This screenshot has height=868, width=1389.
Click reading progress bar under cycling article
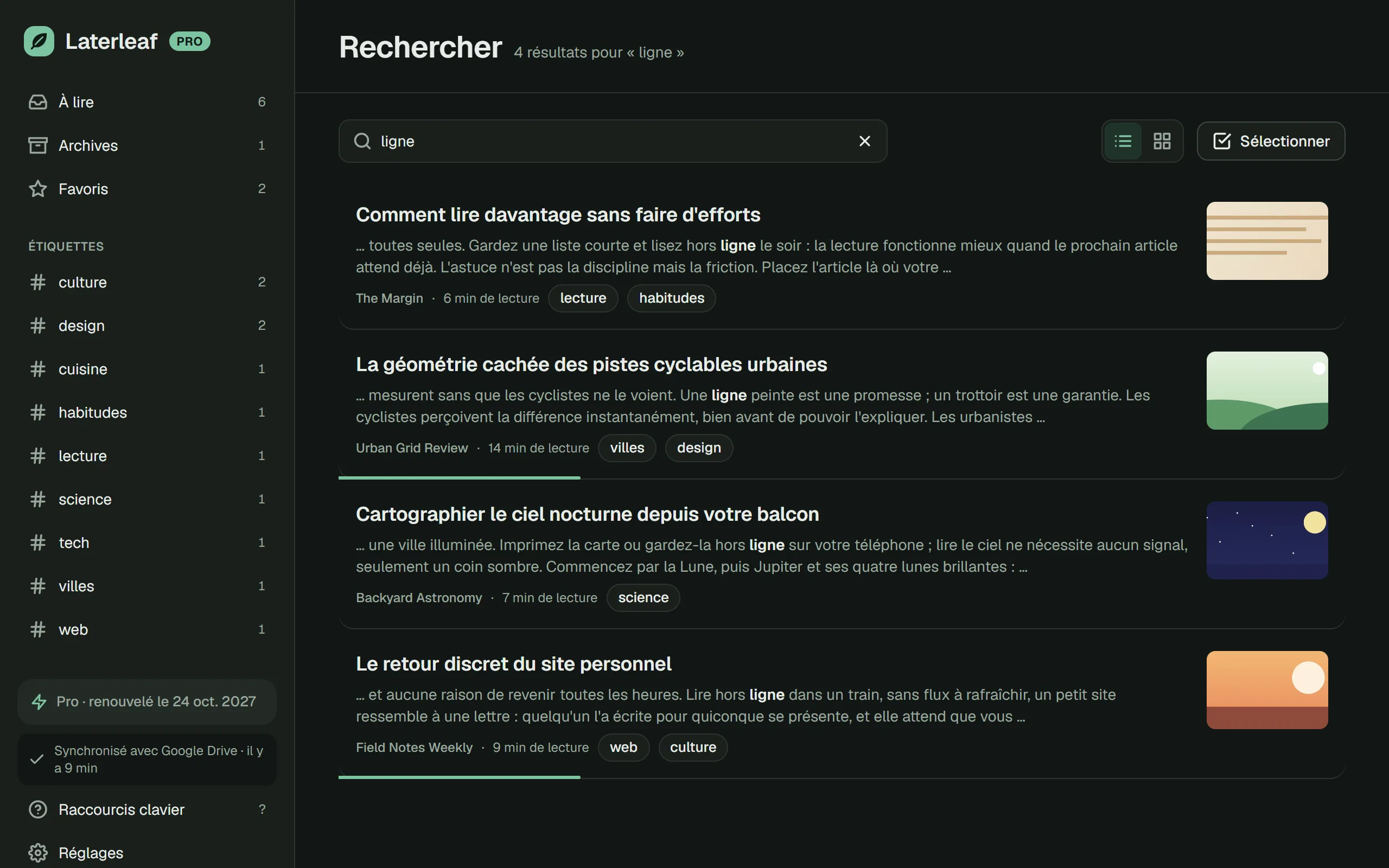[x=459, y=477]
